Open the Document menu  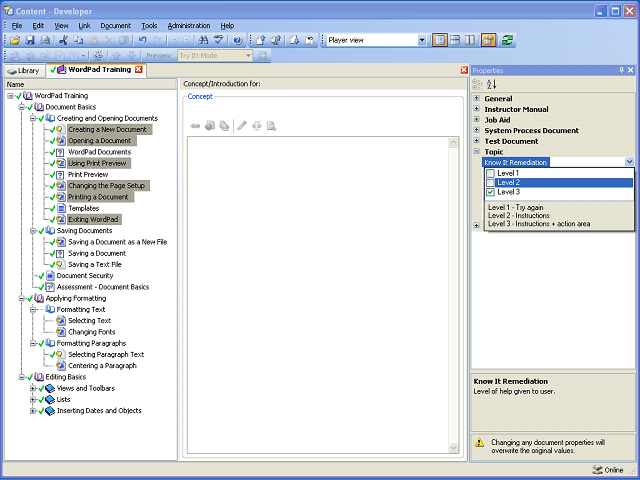(x=116, y=26)
